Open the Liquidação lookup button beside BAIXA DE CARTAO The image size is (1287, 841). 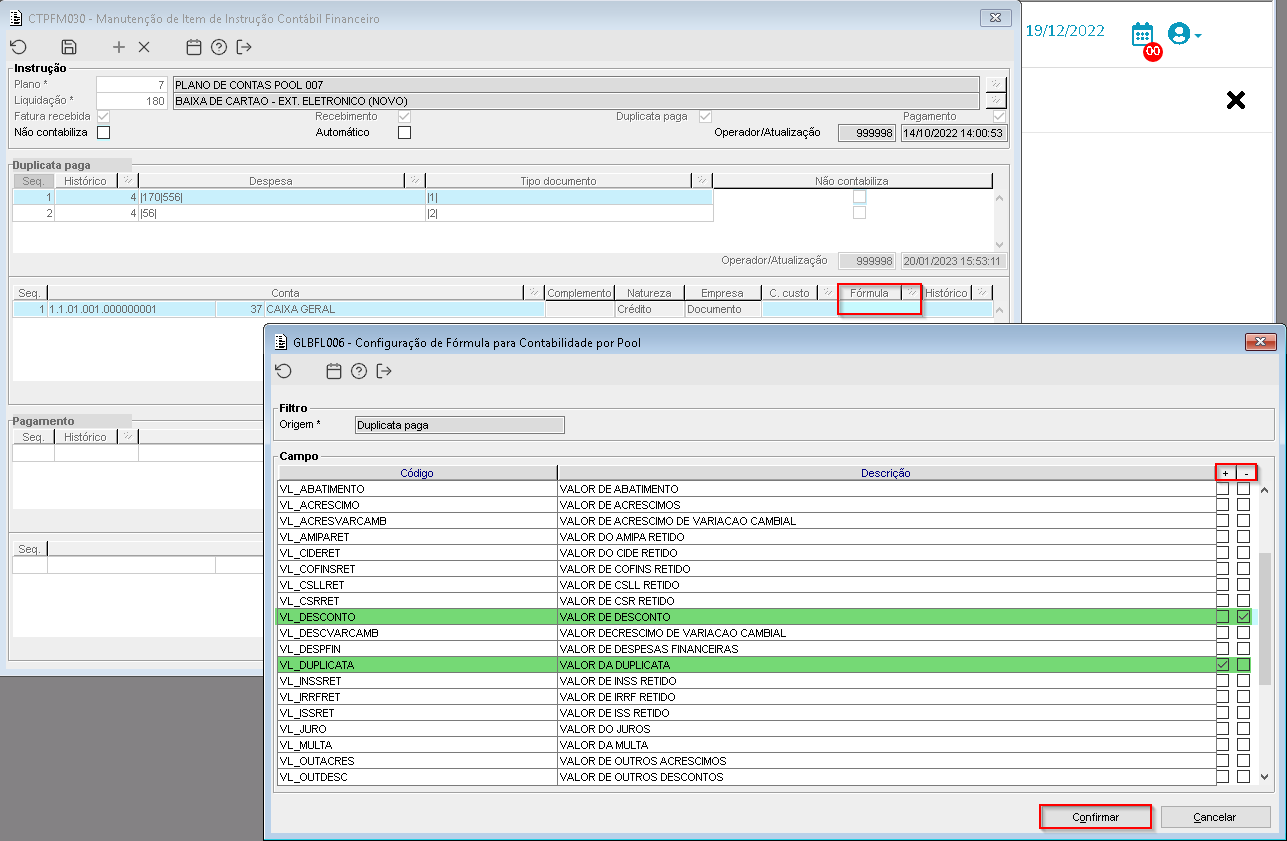tap(995, 101)
